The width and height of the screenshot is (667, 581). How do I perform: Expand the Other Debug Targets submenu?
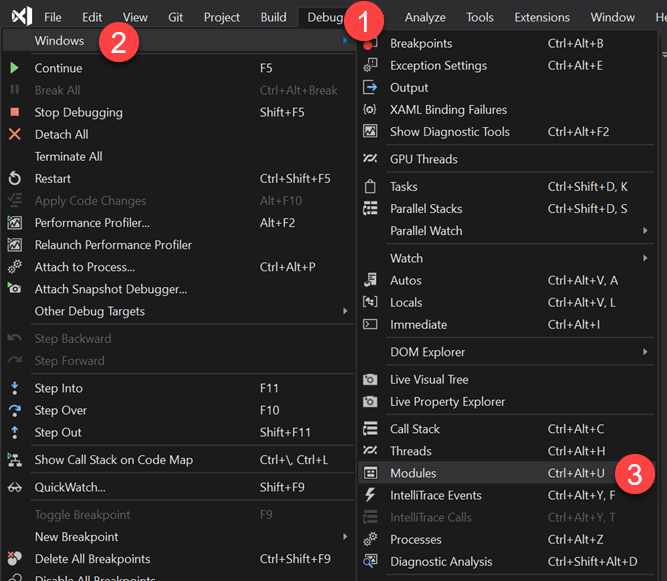[90, 311]
